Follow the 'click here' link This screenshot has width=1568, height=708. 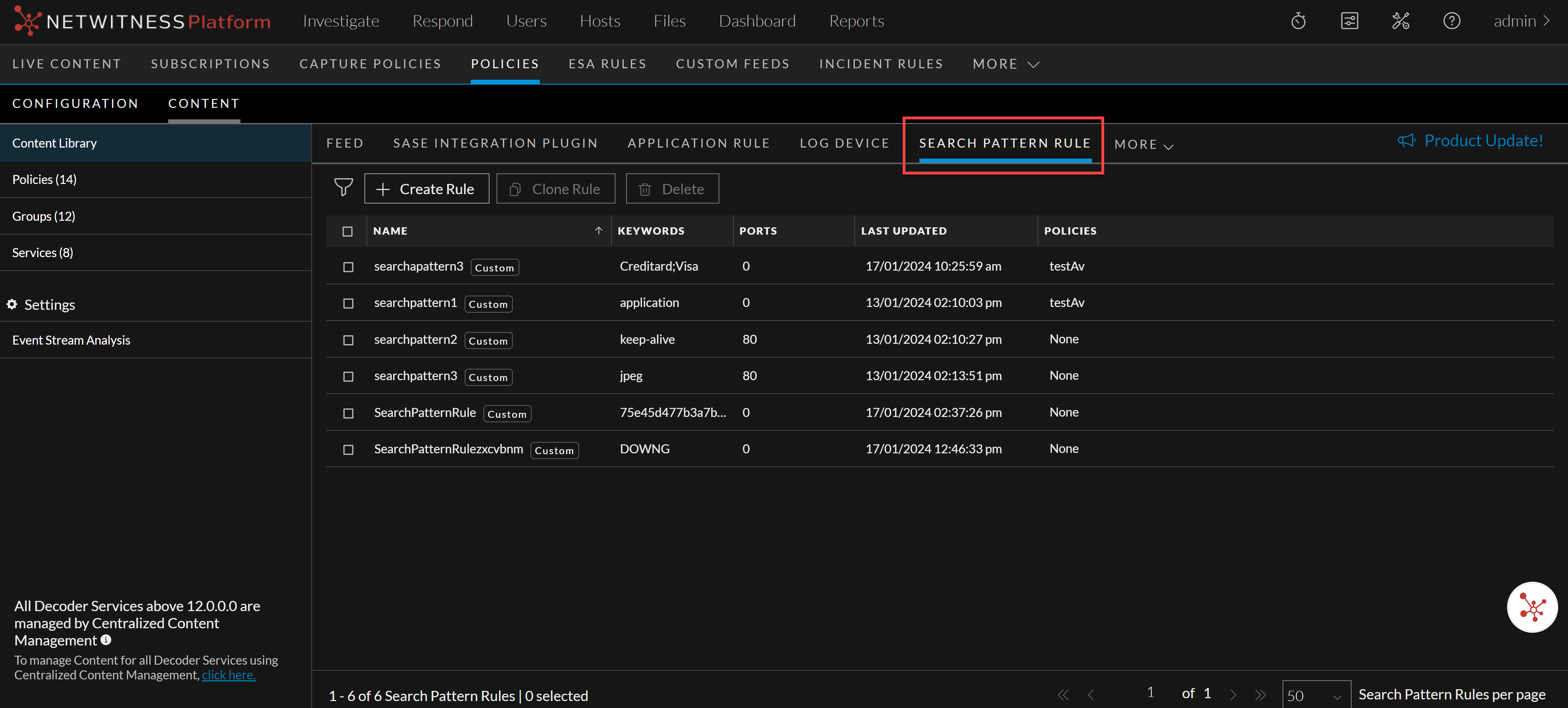tap(228, 674)
